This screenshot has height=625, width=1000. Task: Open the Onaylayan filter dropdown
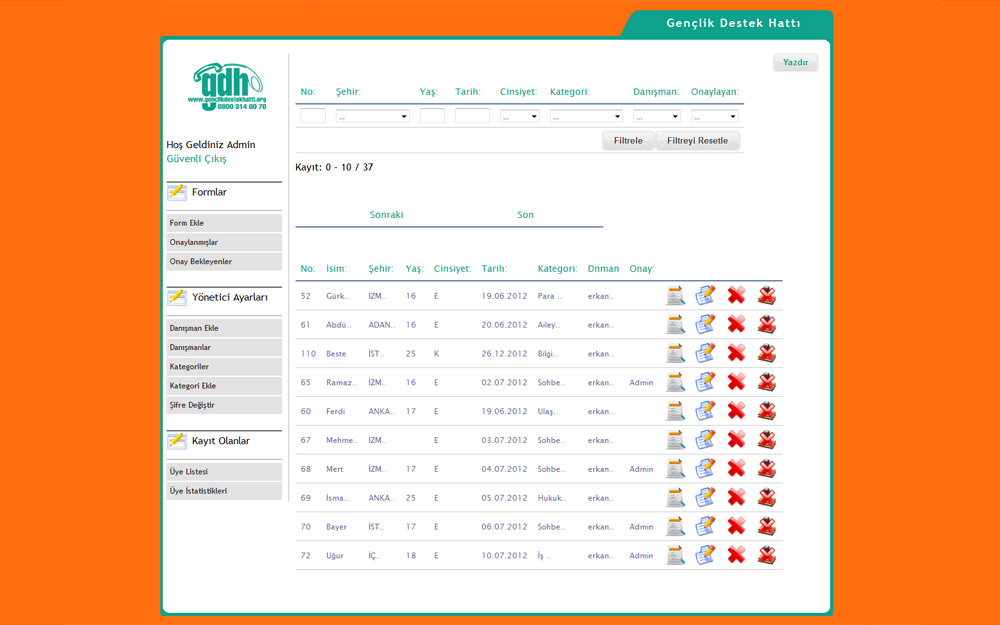click(714, 116)
